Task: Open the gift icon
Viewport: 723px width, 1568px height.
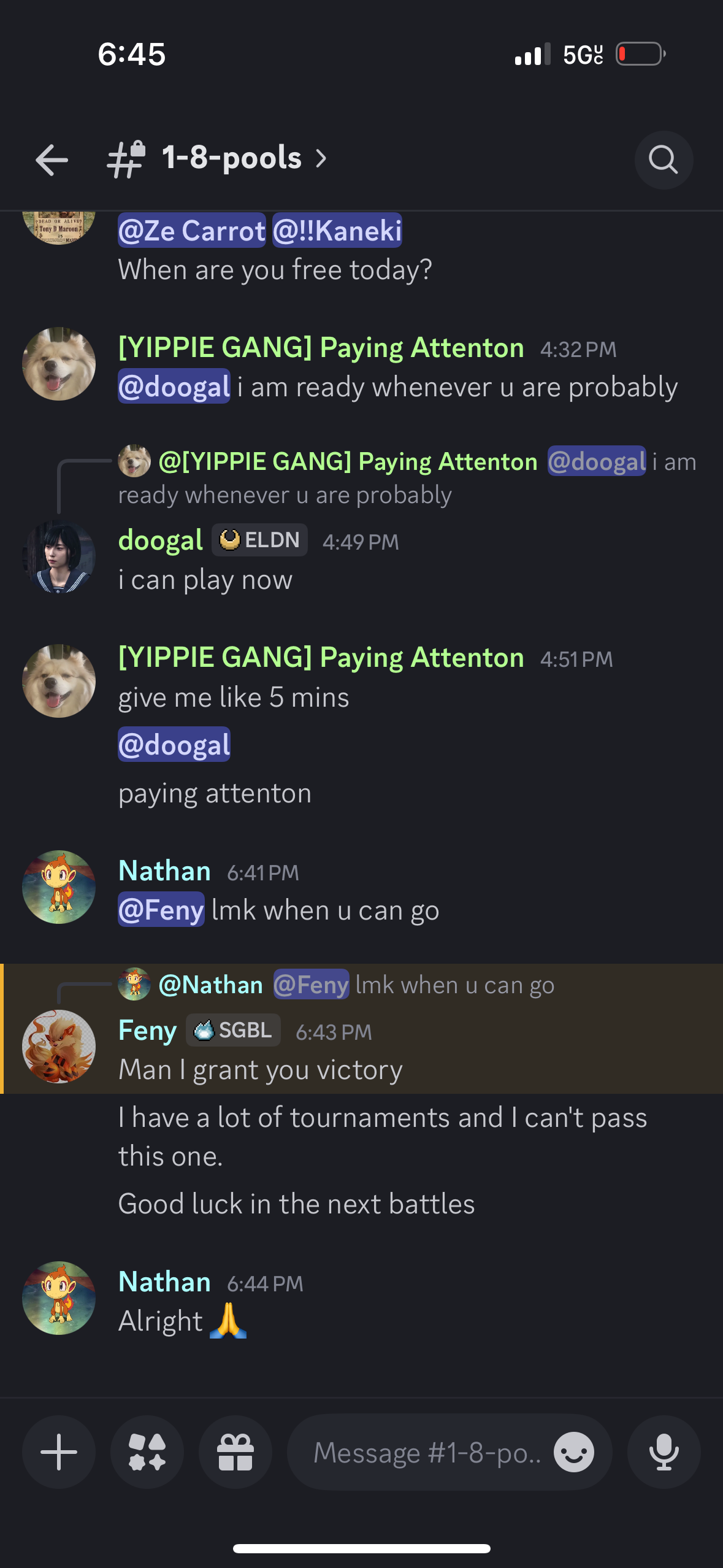Action: click(x=235, y=1452)
